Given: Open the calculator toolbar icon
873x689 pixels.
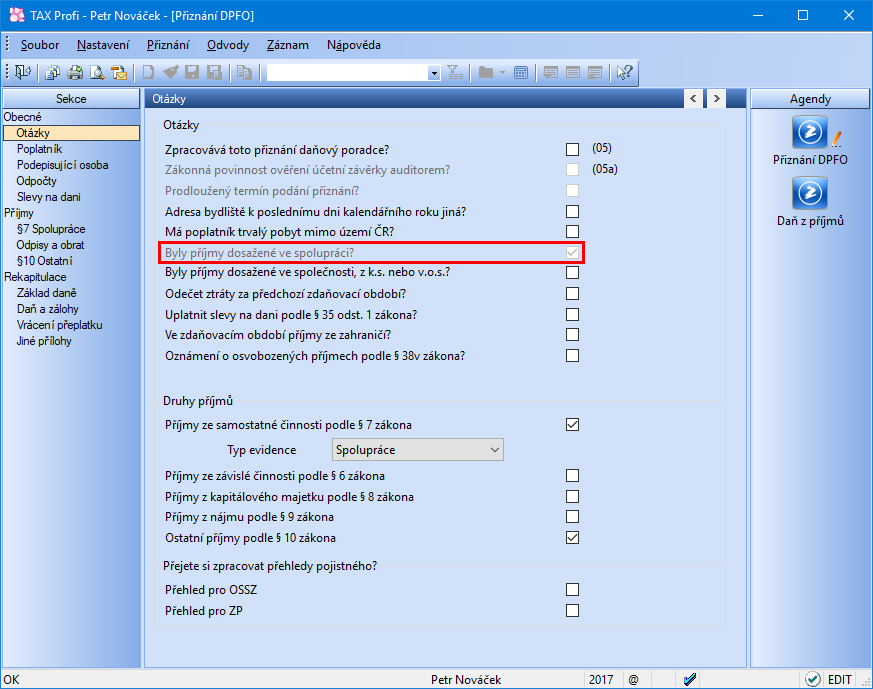Looking at the screenshot, I should (521, 72).
